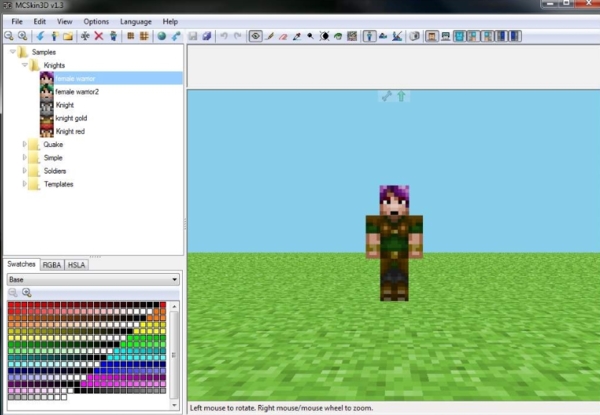Select the Dropper color picker tool

tap(297, 36)
